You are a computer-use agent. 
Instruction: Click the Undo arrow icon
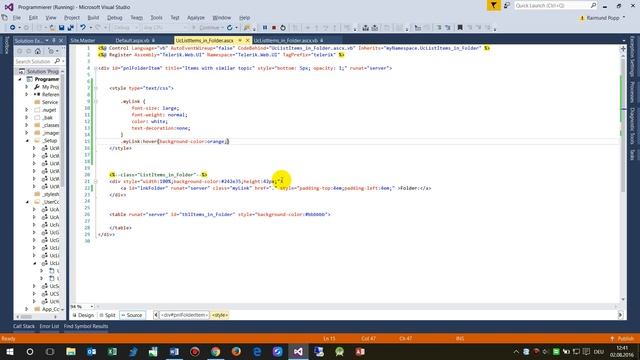(83, 28)
